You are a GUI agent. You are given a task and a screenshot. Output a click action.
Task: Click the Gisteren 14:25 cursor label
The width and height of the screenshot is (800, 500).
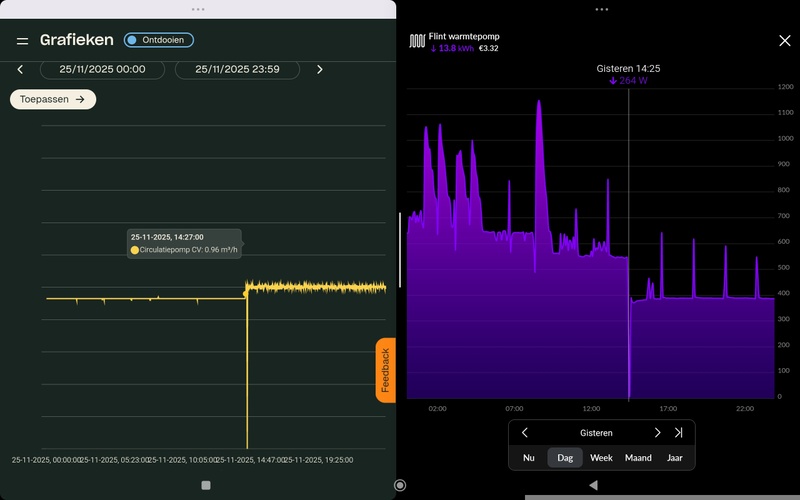[x=628, y=68]
